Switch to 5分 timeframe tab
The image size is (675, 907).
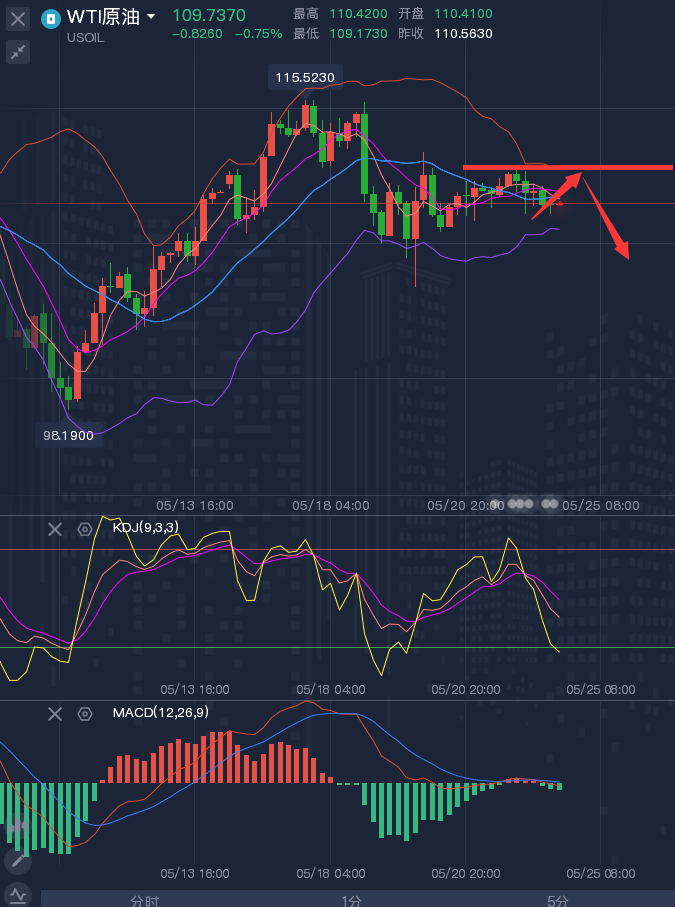pyautogui.click(x=558, y=900)
